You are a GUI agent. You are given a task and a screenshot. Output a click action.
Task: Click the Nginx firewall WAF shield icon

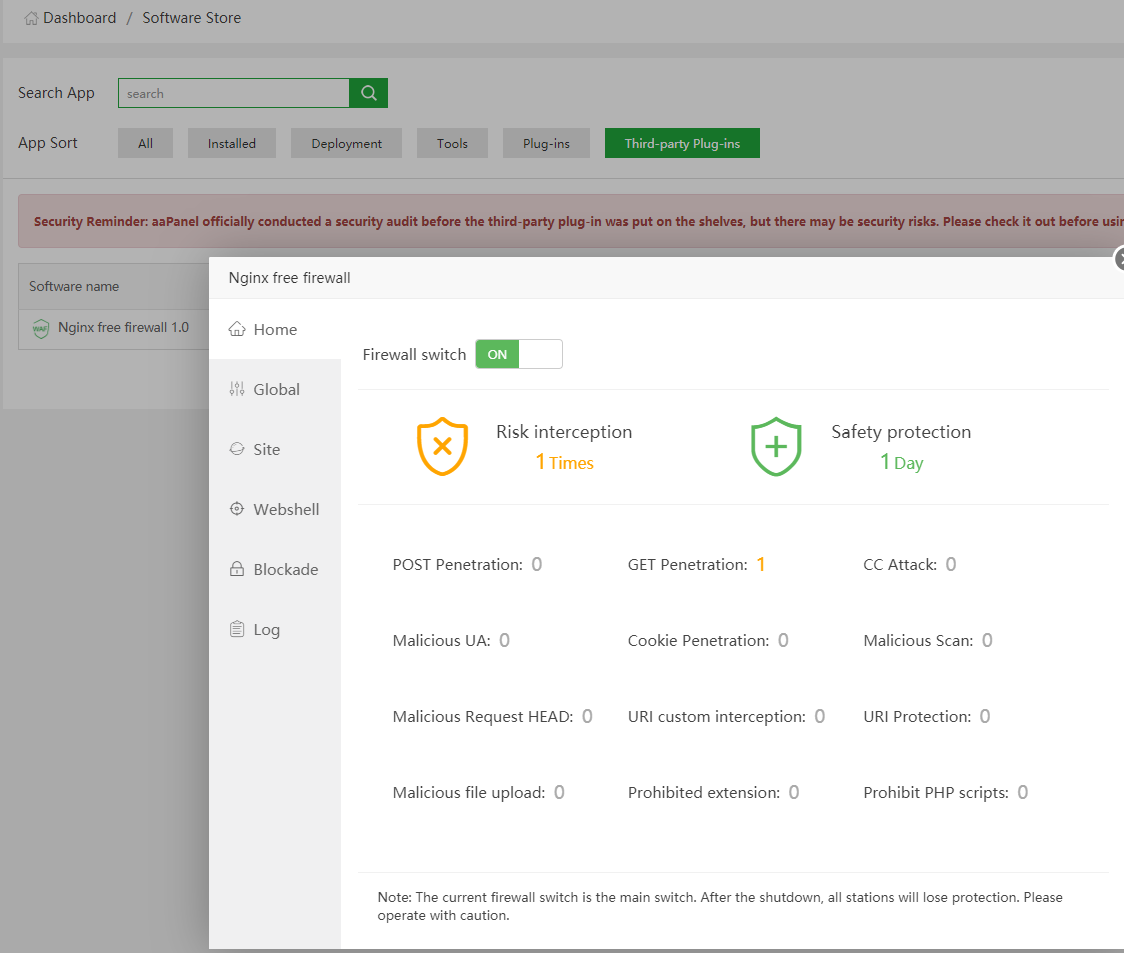point(41,328)
